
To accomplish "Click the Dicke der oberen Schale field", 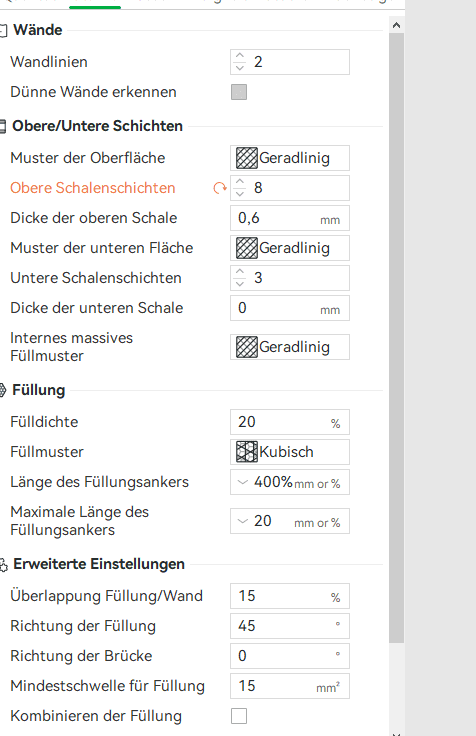I will coord(290,218).
